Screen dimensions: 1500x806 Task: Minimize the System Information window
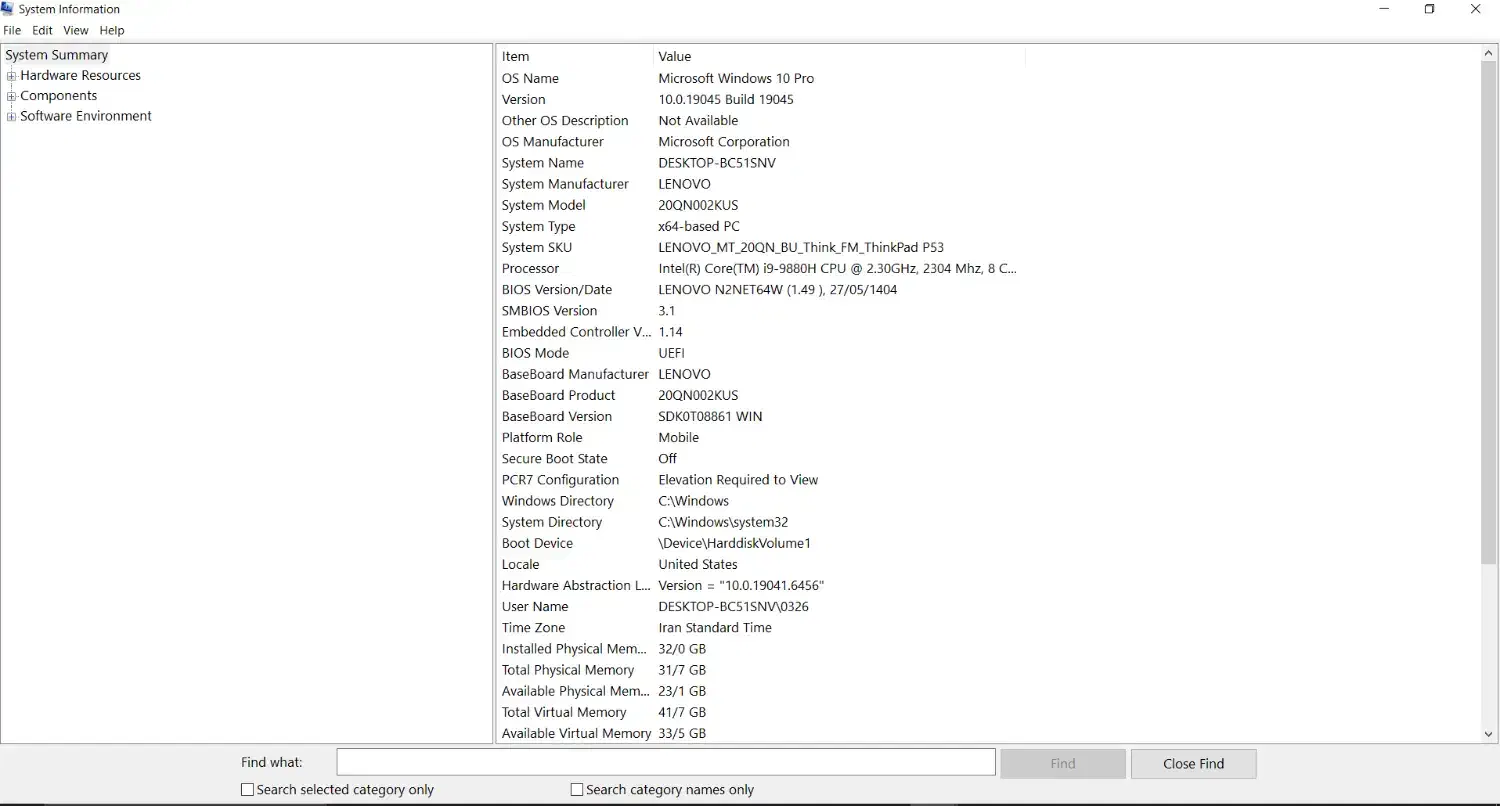coord(1384,9)
